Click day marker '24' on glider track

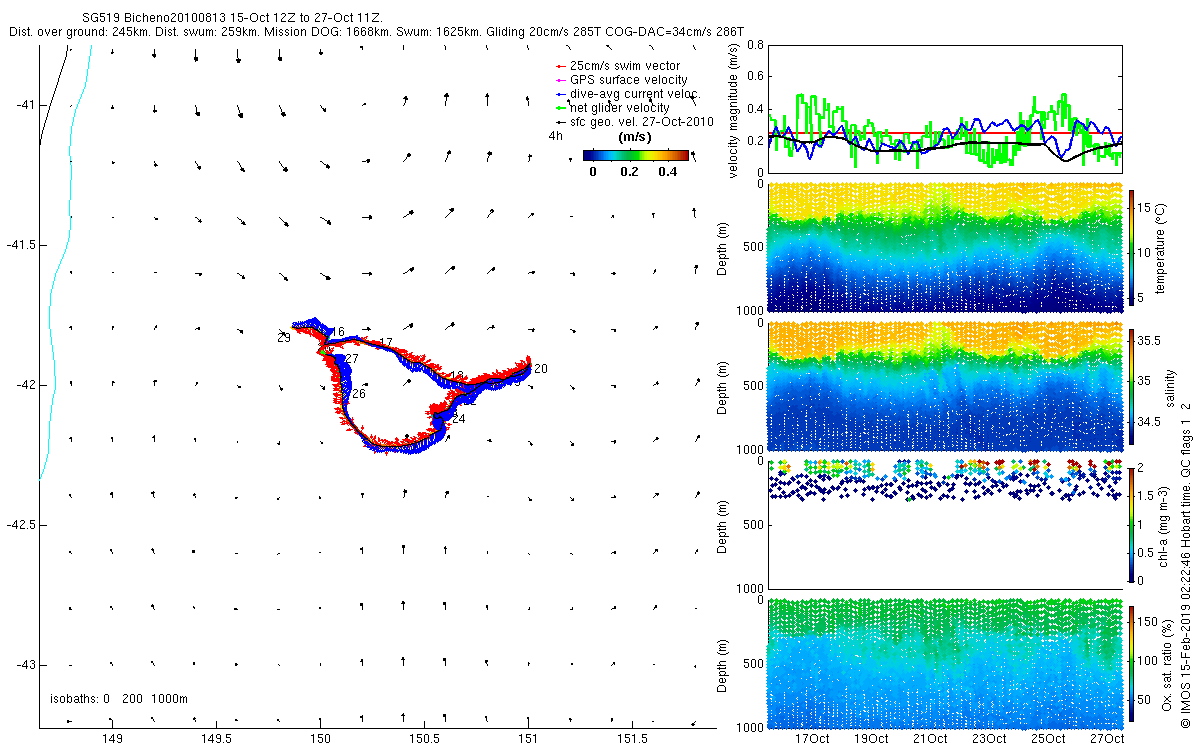coord(459,420)
